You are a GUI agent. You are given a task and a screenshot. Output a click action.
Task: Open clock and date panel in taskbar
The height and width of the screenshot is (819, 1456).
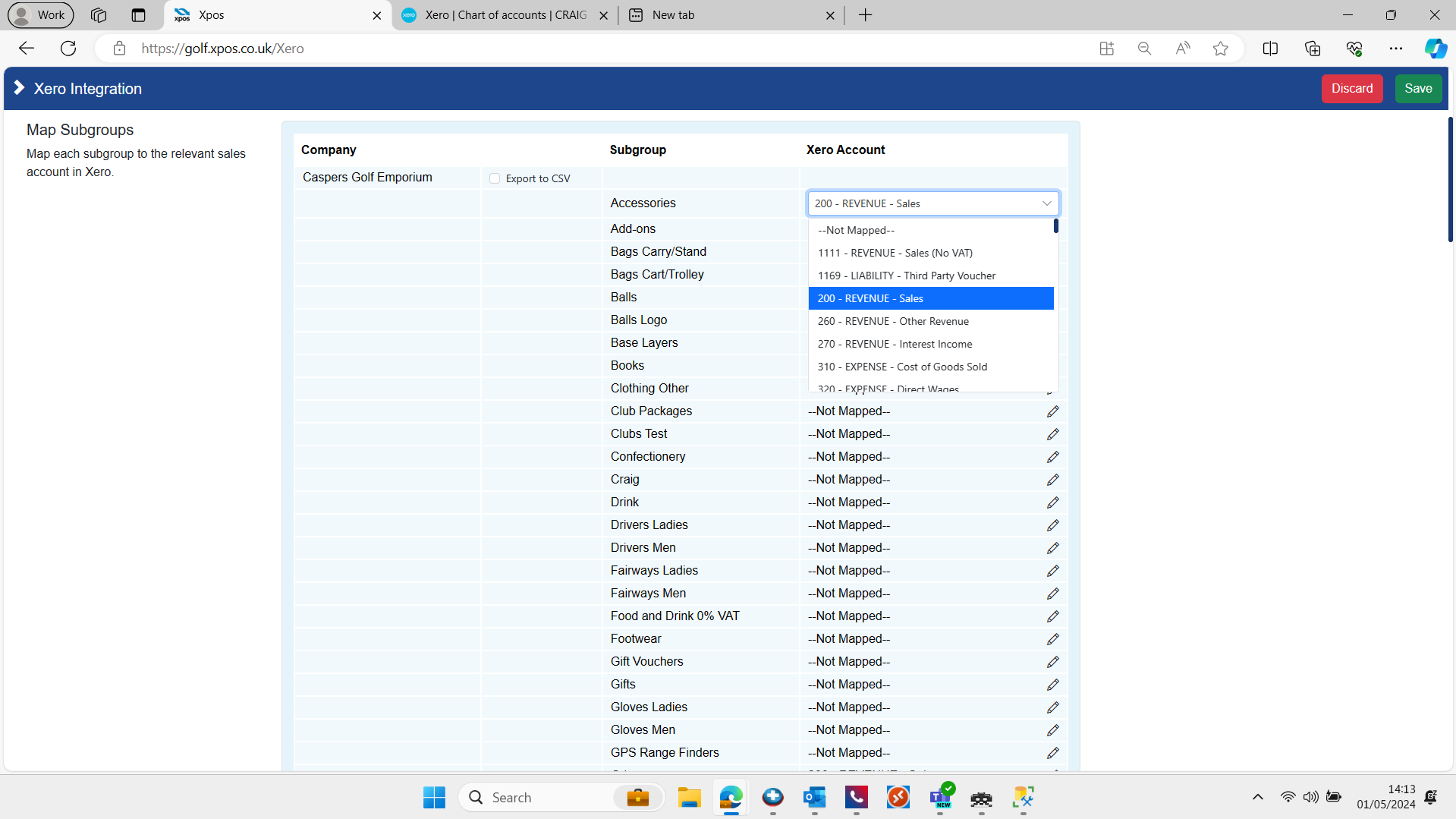tap(1386, 797)
